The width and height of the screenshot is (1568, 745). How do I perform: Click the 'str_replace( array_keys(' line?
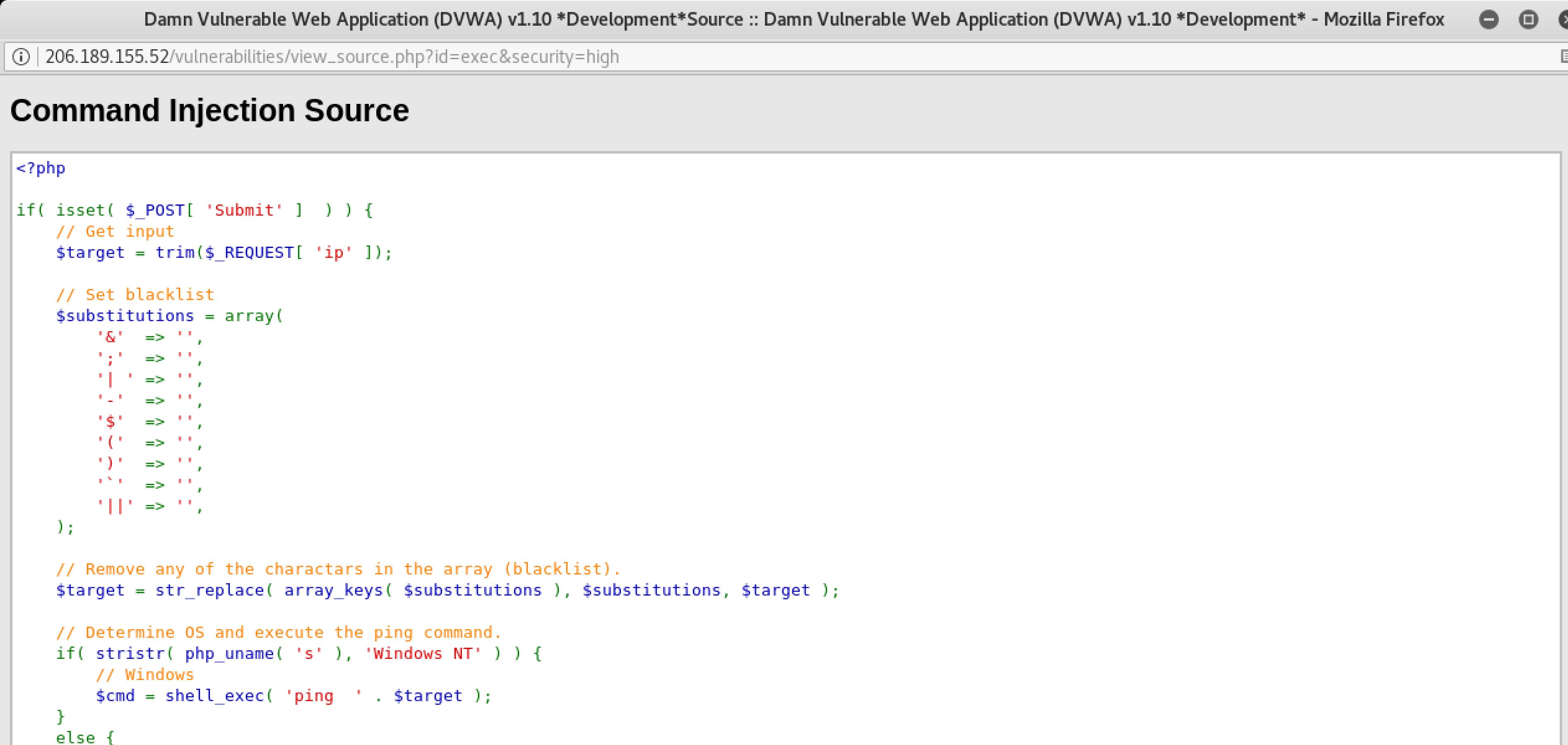coord(447,590)
